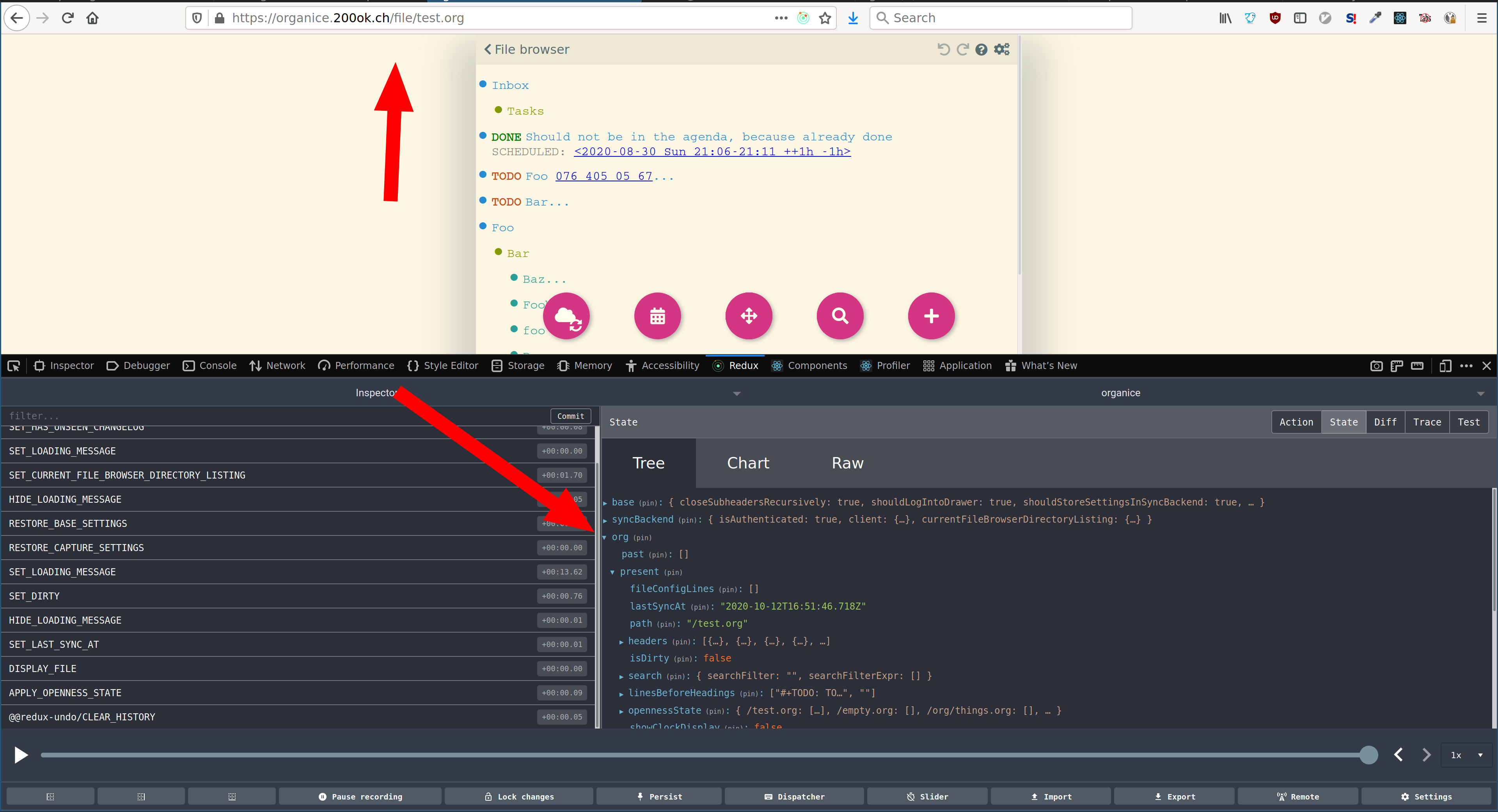Open help via the question mark icon

(x=981, y=50)
